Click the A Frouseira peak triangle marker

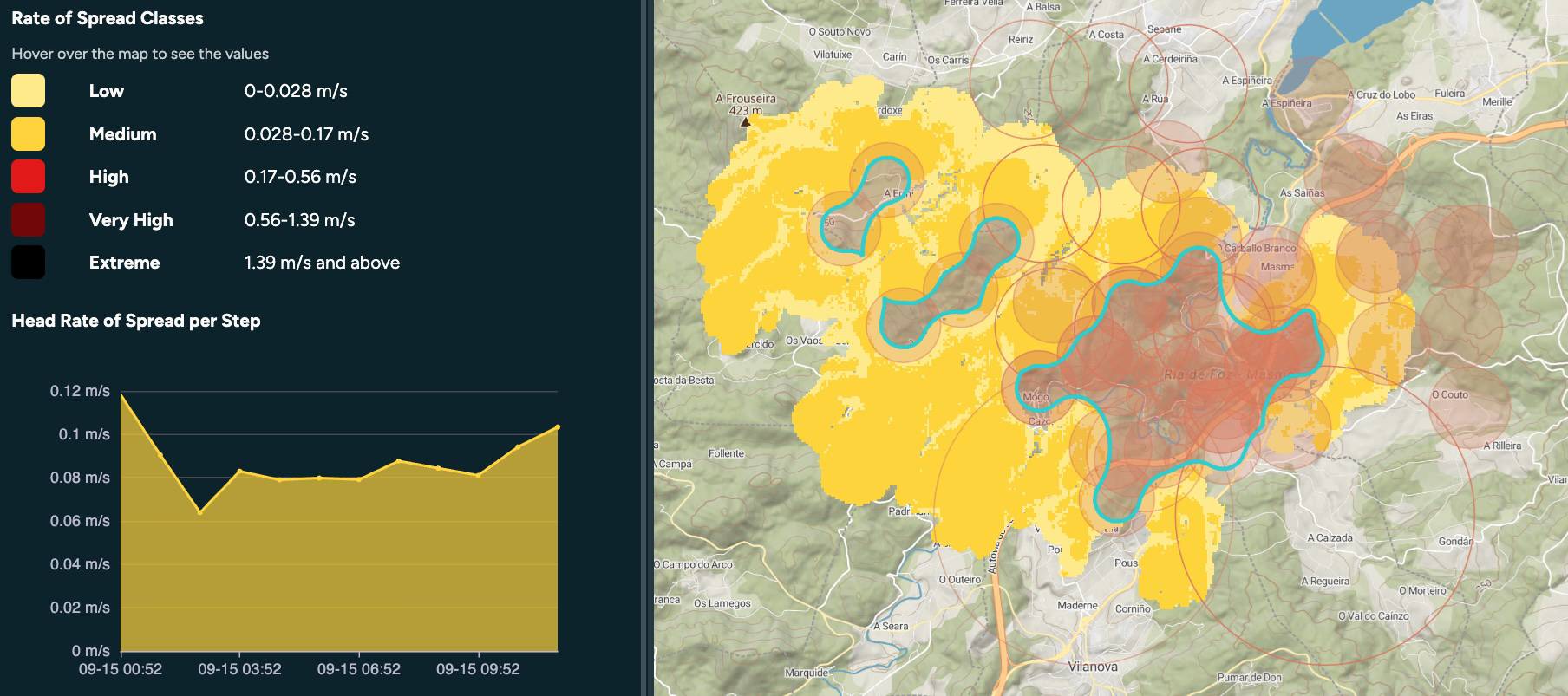click(745, 122)
